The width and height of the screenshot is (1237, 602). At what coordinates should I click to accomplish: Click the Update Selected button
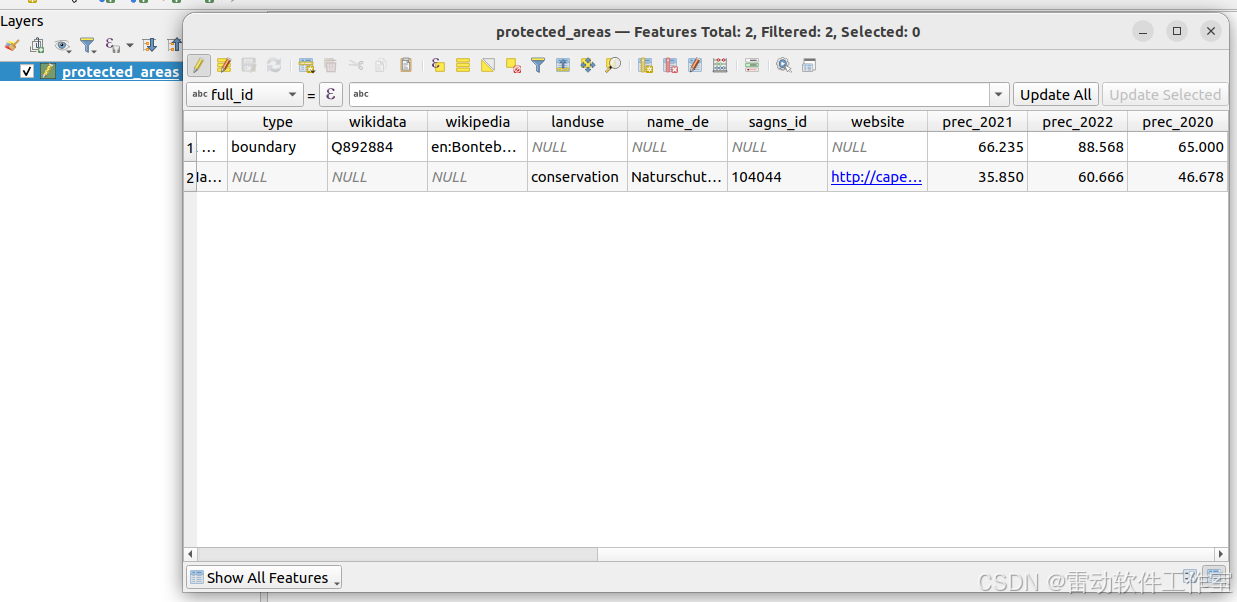pos(1165,94)
